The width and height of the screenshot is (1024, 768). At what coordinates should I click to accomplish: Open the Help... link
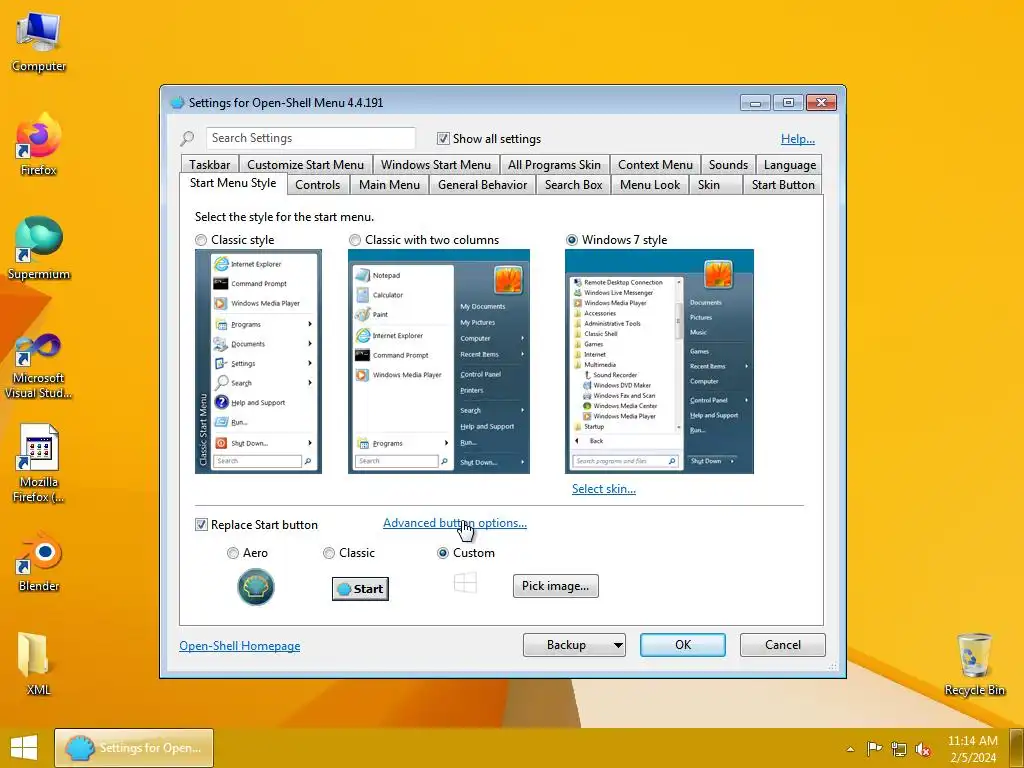[x=797, y=138]
